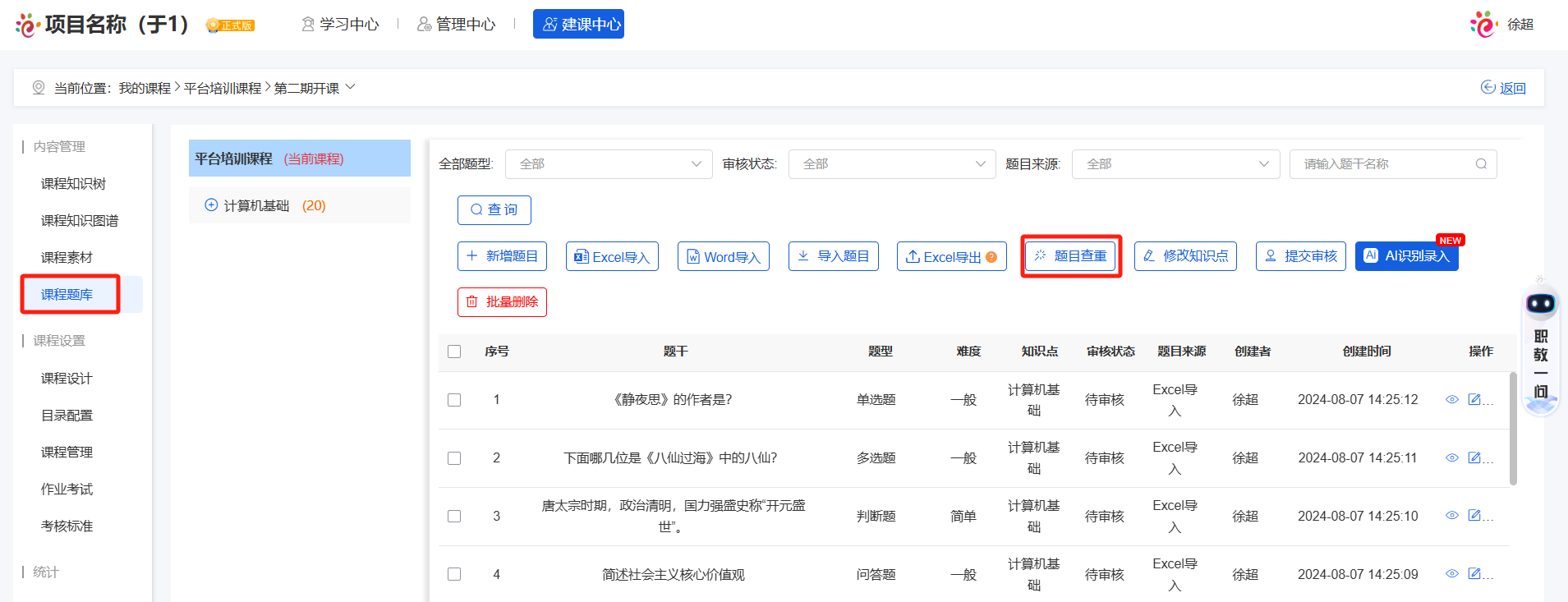Viewport: 1568px width, 602px height.
Task: Click the 返回 back arrow icon
Action: pyautogui.click(x=1488, y=88)
